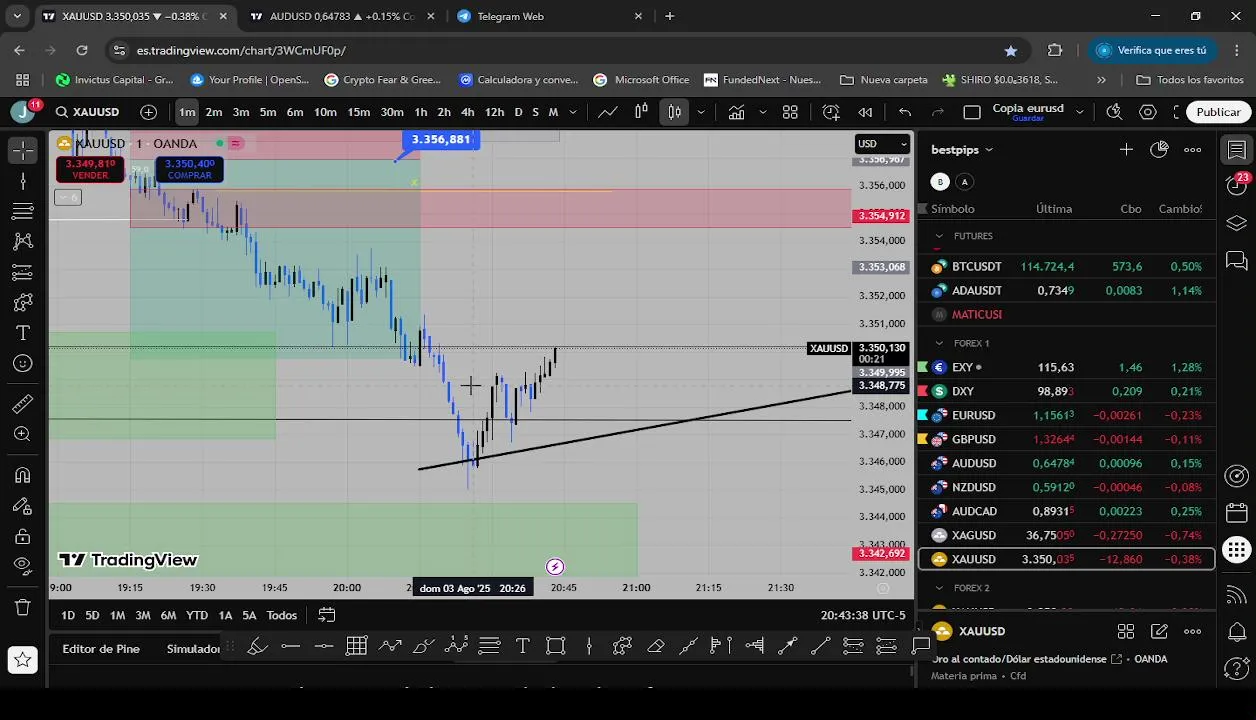This screenshot has width=1256, height=720.
Task: Expand Copia eurusd layout dropdown
Action: (x=1079, y=112)
